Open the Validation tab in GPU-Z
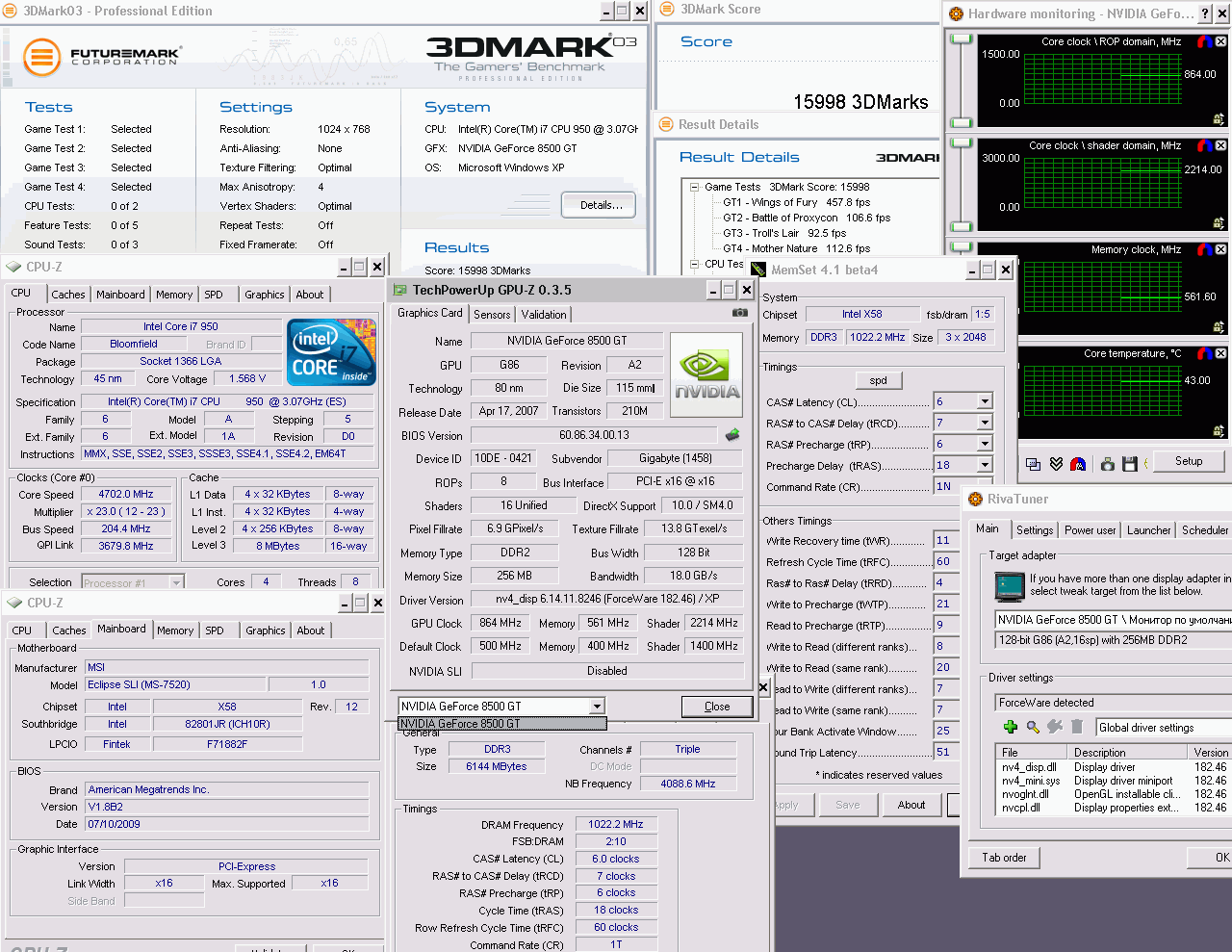 [544, 315]
